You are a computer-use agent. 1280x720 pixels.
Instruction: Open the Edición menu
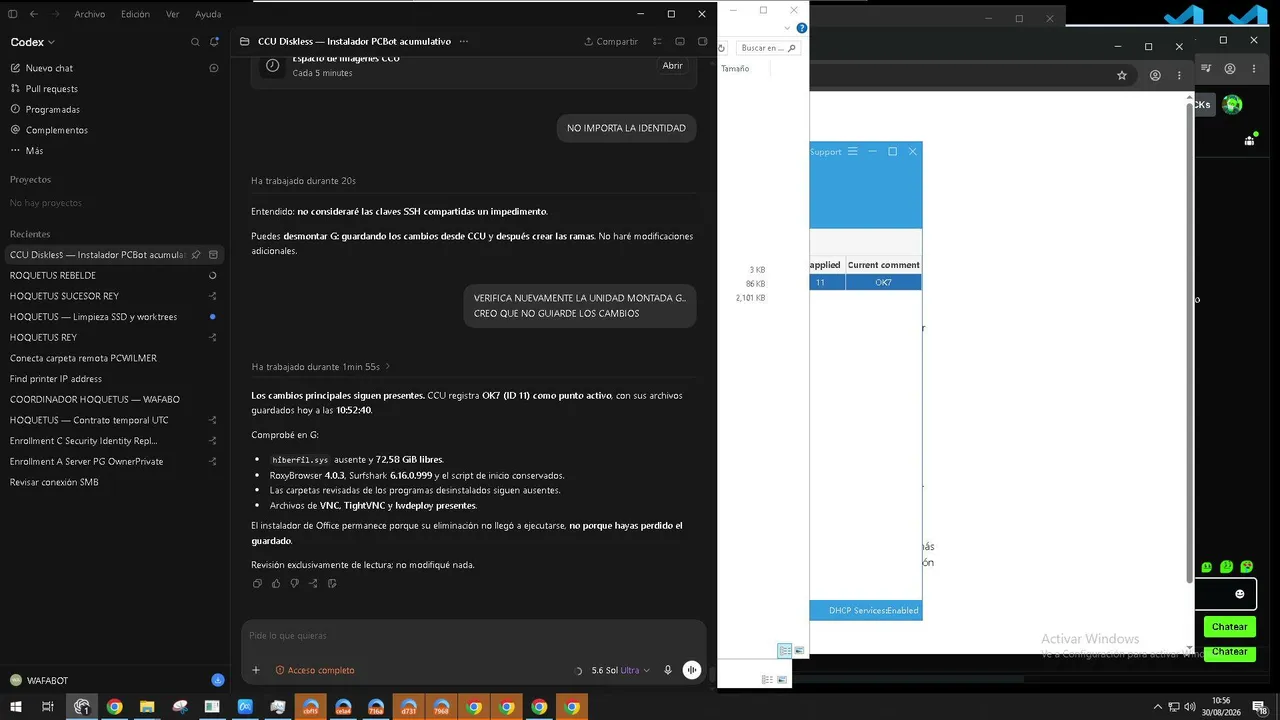[x=135, y=14]
